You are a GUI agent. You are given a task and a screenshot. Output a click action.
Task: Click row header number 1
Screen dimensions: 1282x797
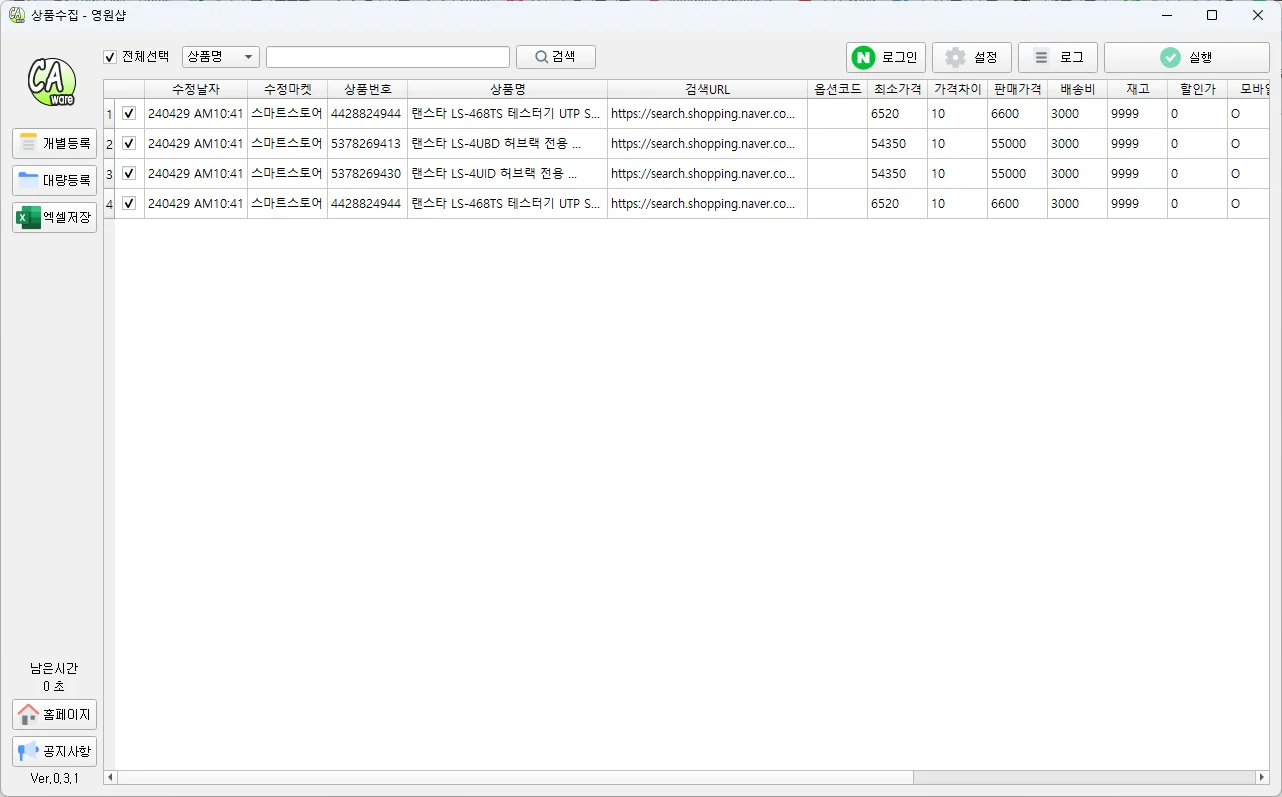[110, 114]
